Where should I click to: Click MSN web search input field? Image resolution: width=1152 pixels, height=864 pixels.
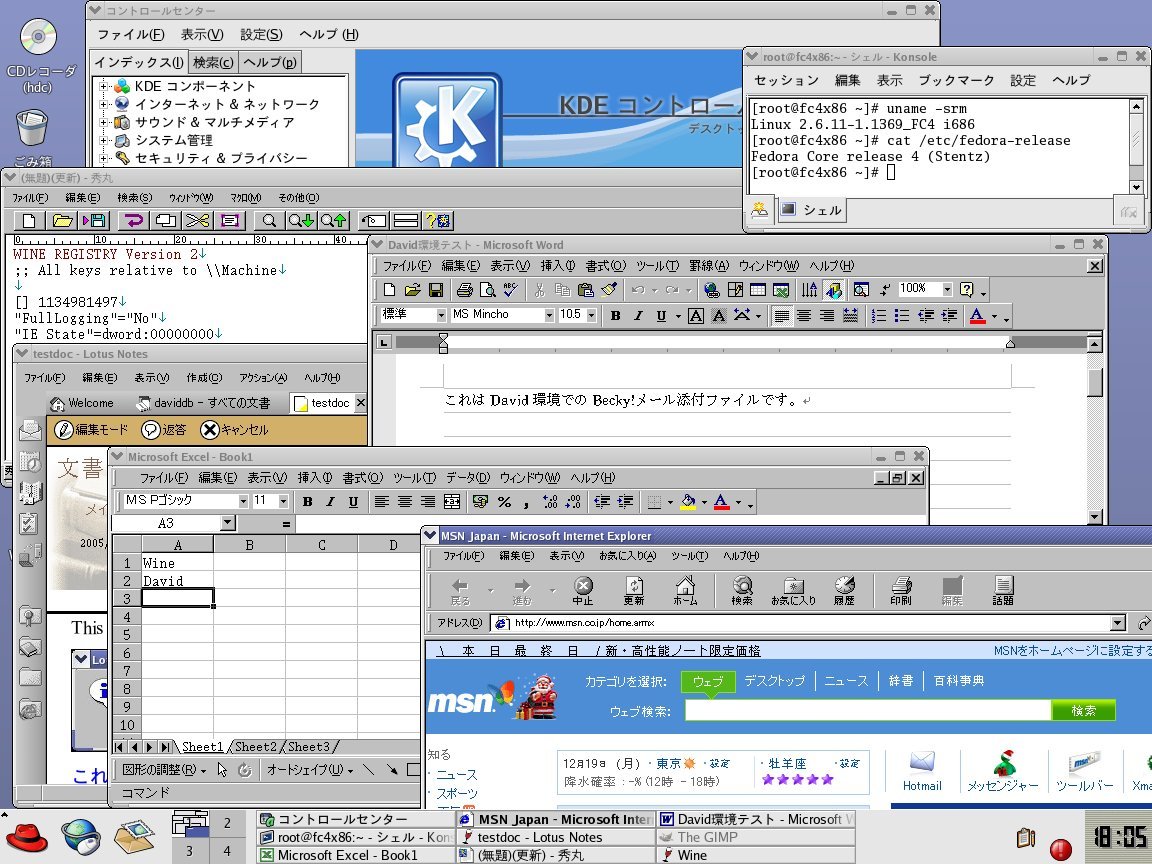tap(868, 710)
